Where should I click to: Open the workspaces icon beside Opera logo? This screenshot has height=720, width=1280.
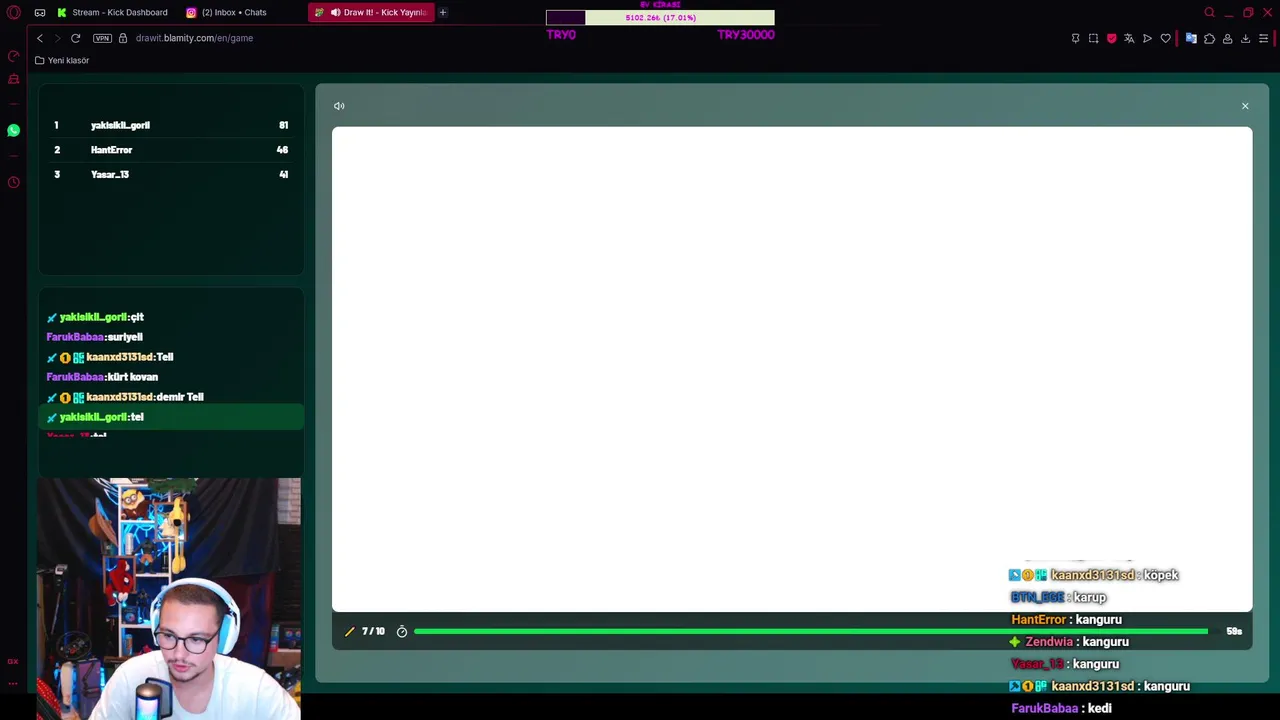[39, 12]
